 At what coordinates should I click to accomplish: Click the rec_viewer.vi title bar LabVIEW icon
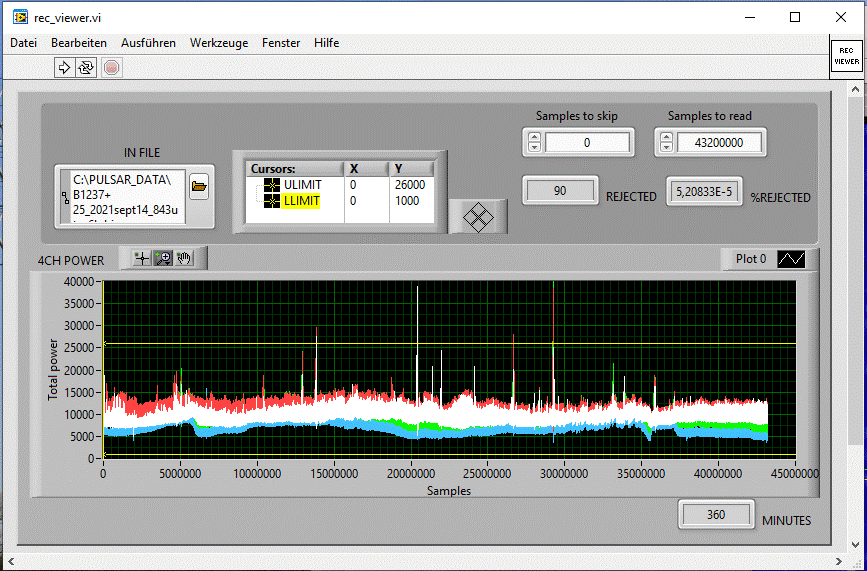(20, 17)
